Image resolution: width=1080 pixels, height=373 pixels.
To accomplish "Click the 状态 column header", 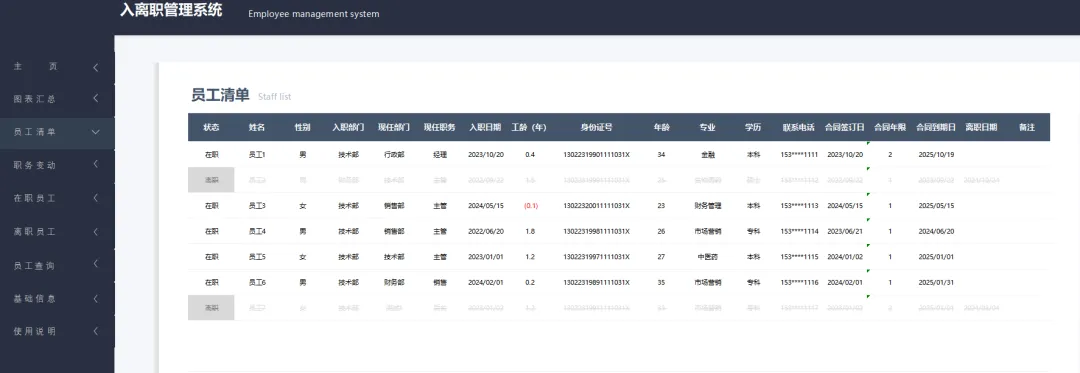I will coord(211,127).
